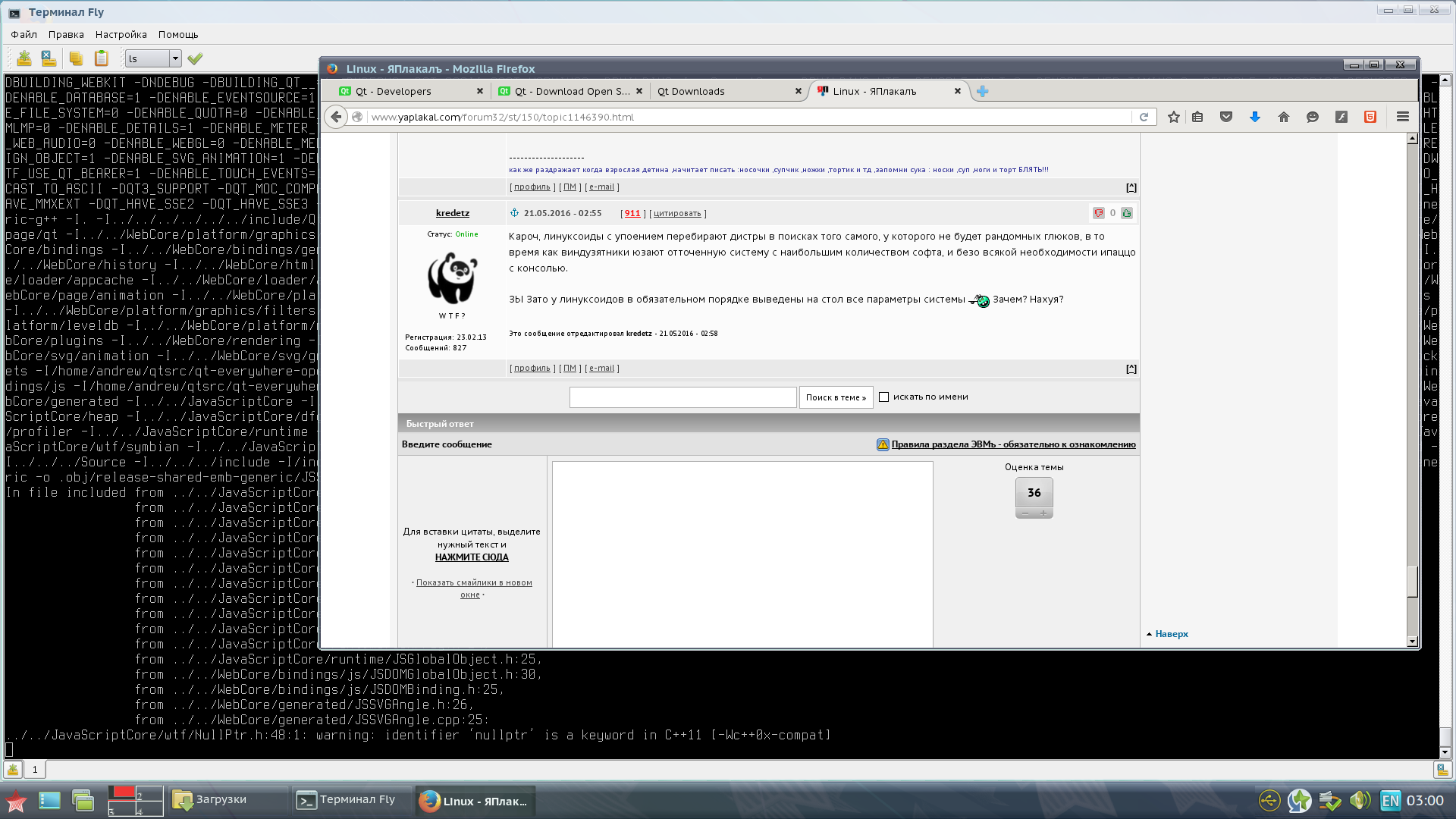Click the red '911' link
This screenshot has height=819, width=1456.
632,214
